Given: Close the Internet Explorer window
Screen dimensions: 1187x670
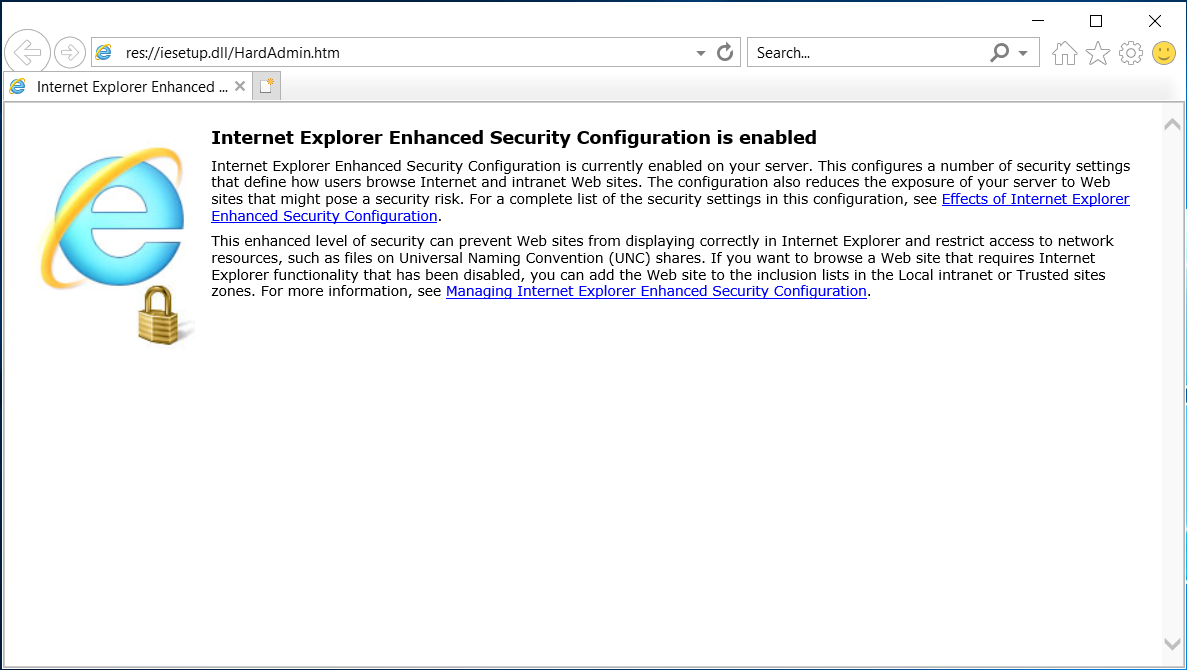Looking at the screenshot, I should click(x=1154, y=20).
